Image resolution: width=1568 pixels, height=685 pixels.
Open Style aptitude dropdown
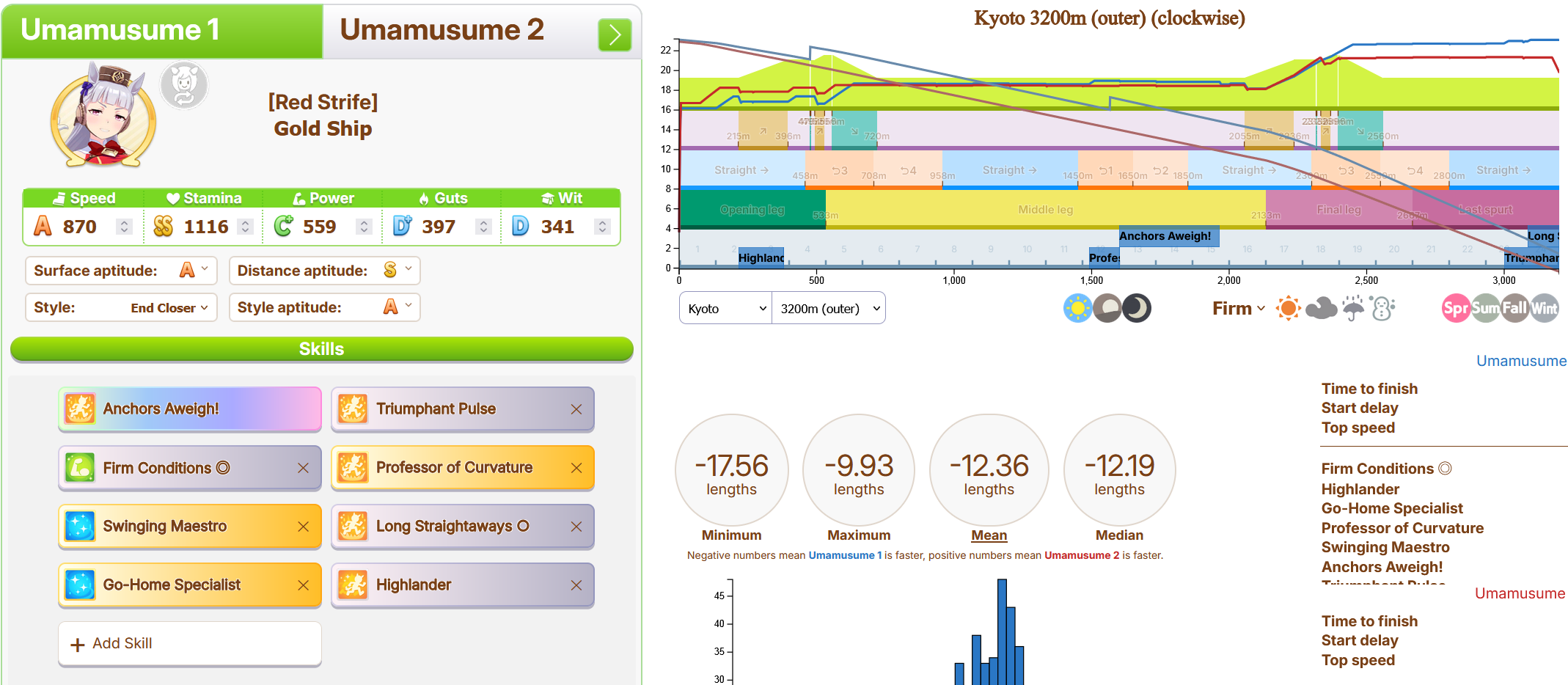324,307
